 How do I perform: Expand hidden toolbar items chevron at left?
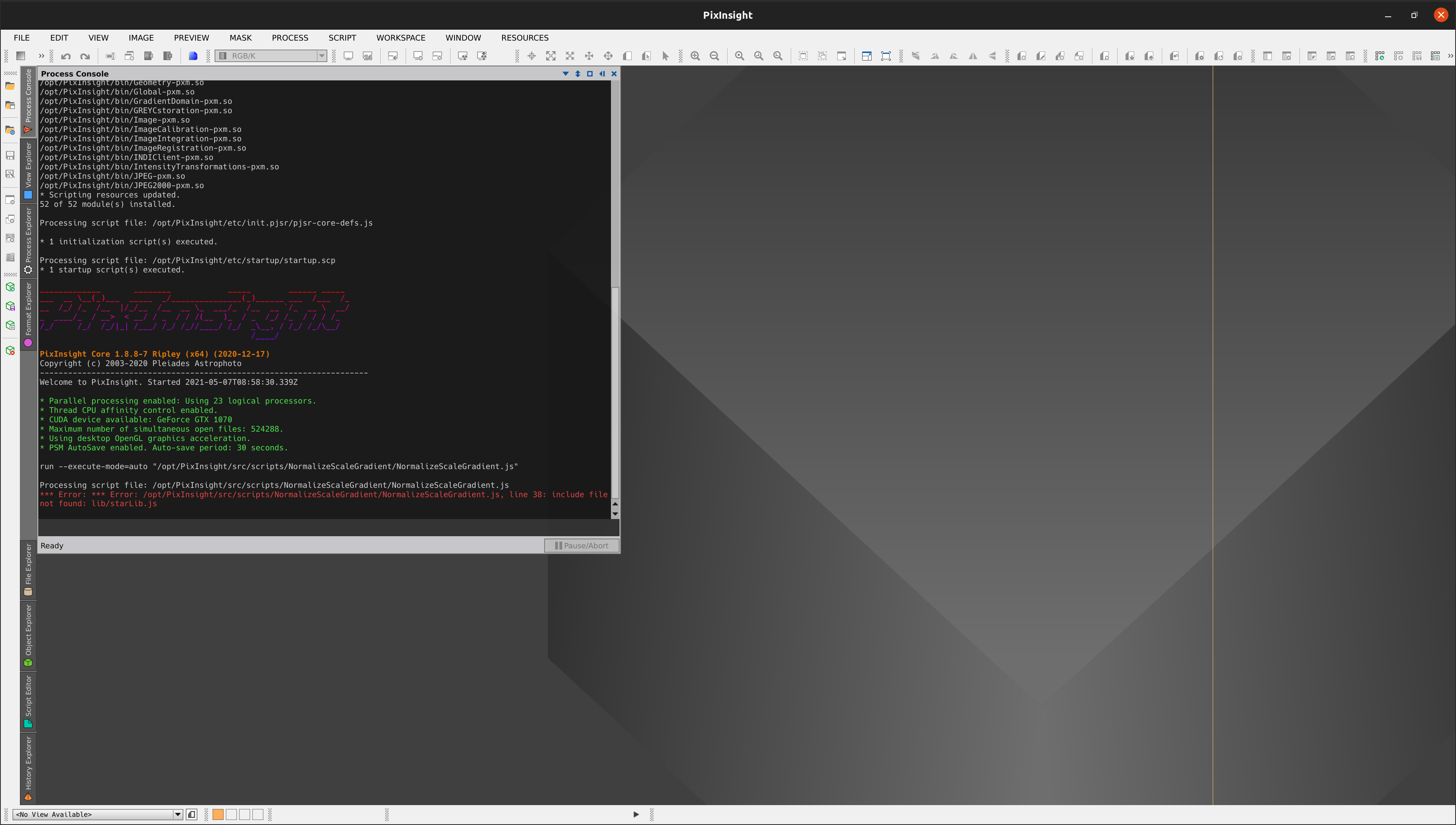[x=41, y=55]
